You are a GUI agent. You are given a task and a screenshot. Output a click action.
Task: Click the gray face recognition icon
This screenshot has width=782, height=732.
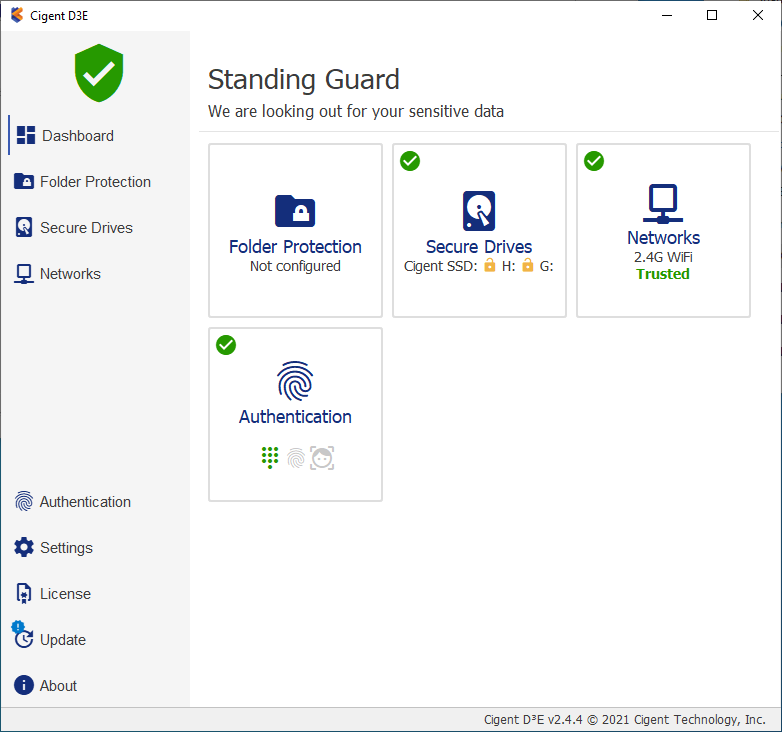322,458
